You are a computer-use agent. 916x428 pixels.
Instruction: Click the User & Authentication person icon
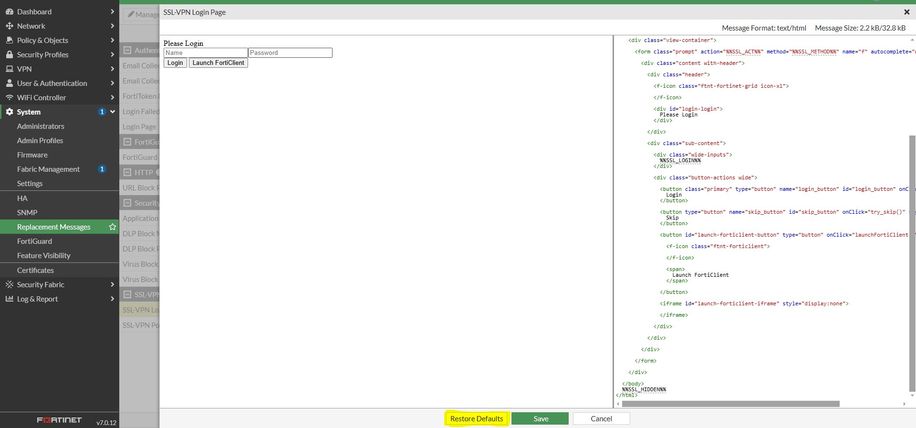tap(9, 83)
